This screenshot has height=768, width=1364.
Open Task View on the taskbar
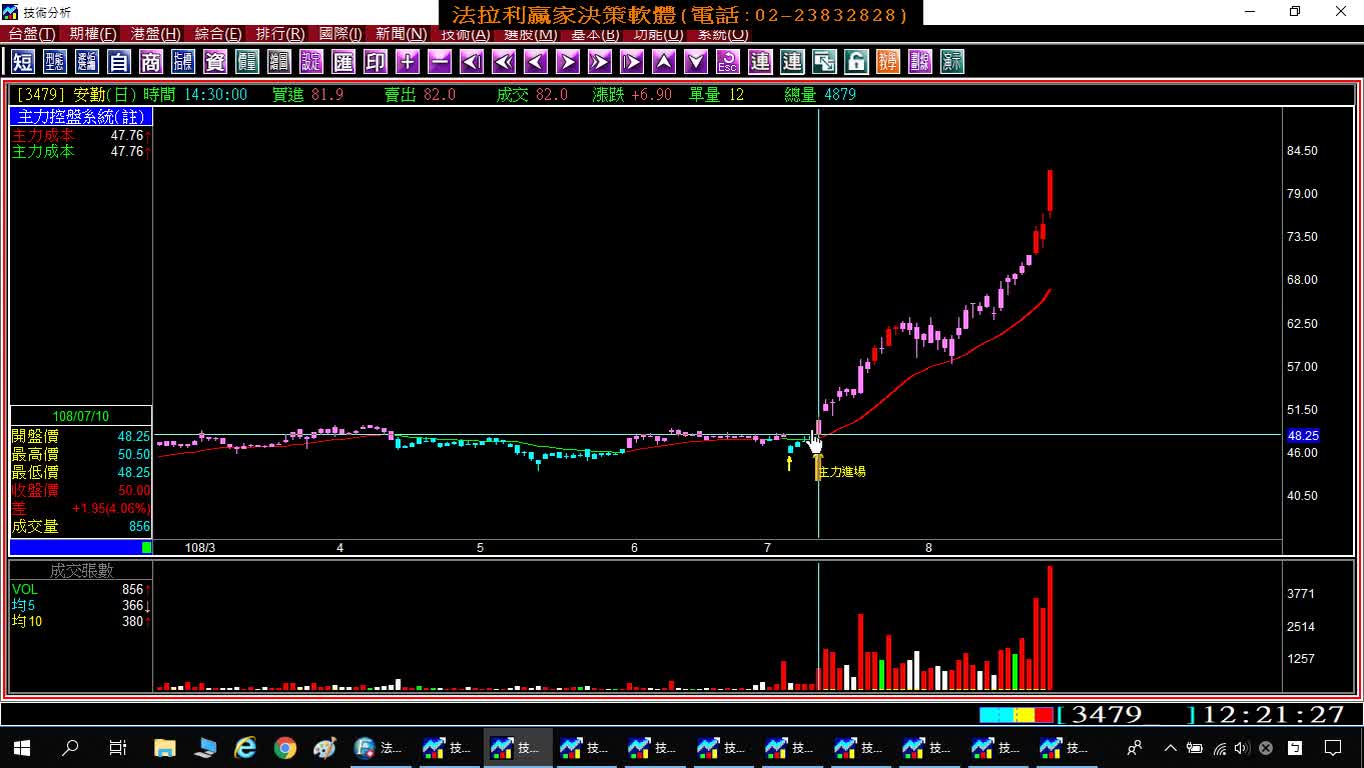tap(118, 747)
